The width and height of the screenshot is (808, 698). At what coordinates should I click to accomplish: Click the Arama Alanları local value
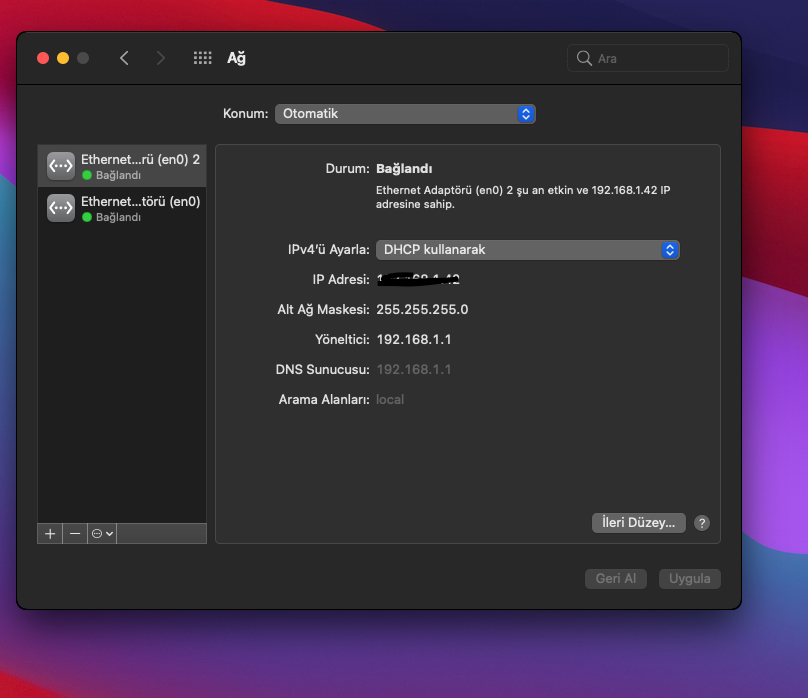coord(390,400)
